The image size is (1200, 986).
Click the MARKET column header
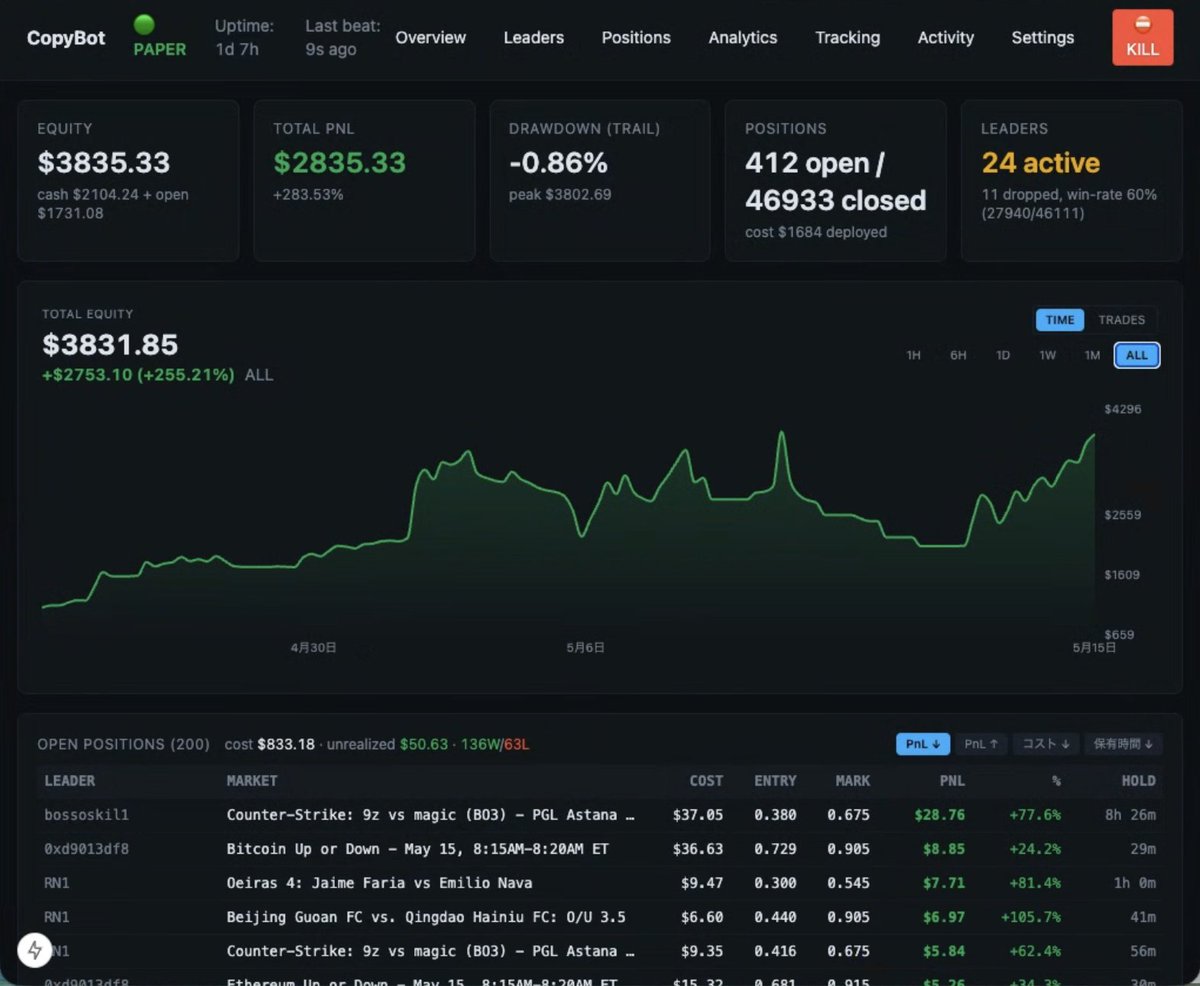[252, 781]
